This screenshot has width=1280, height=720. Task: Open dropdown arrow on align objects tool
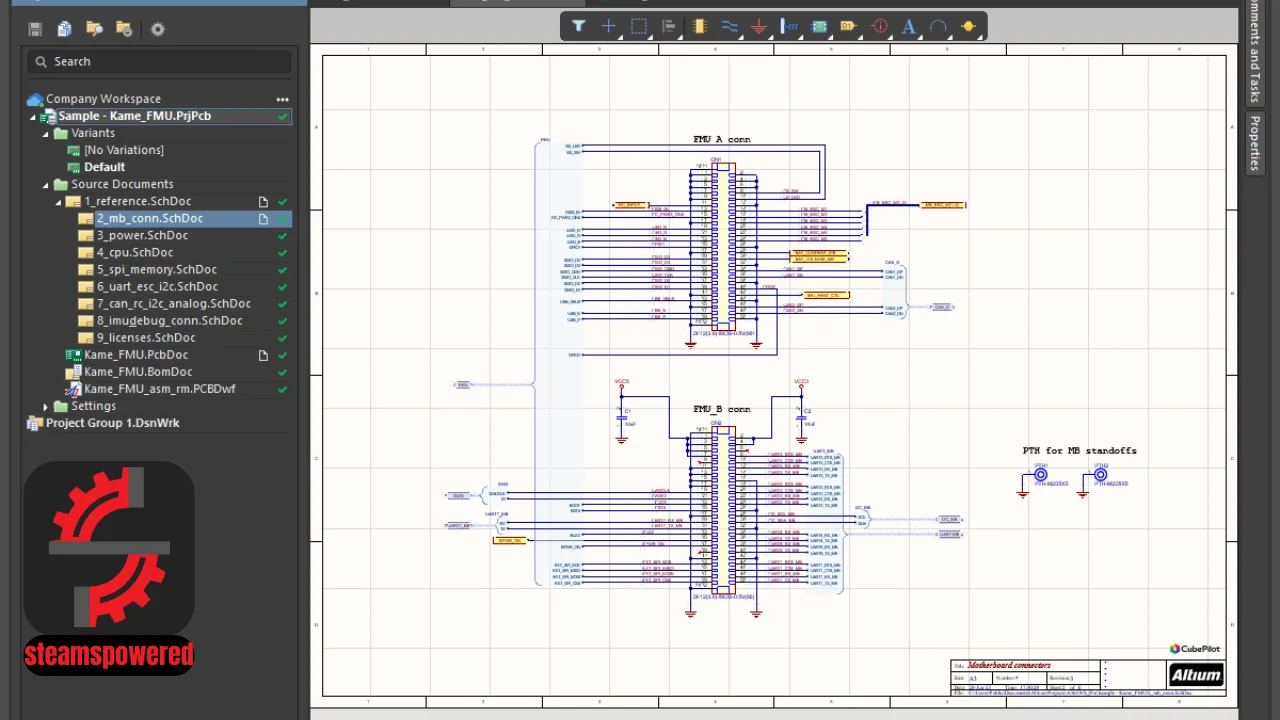[x=681, y=37]
